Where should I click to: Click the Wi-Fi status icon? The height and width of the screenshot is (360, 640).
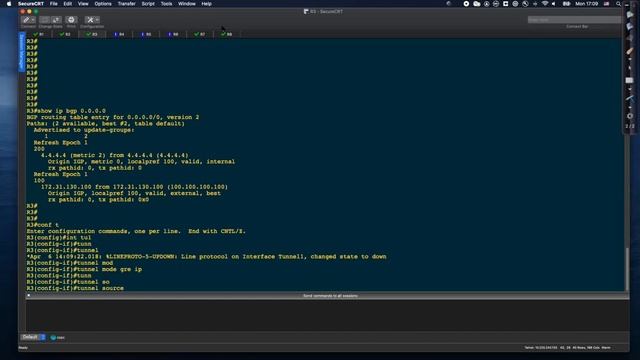click(545, 4)
